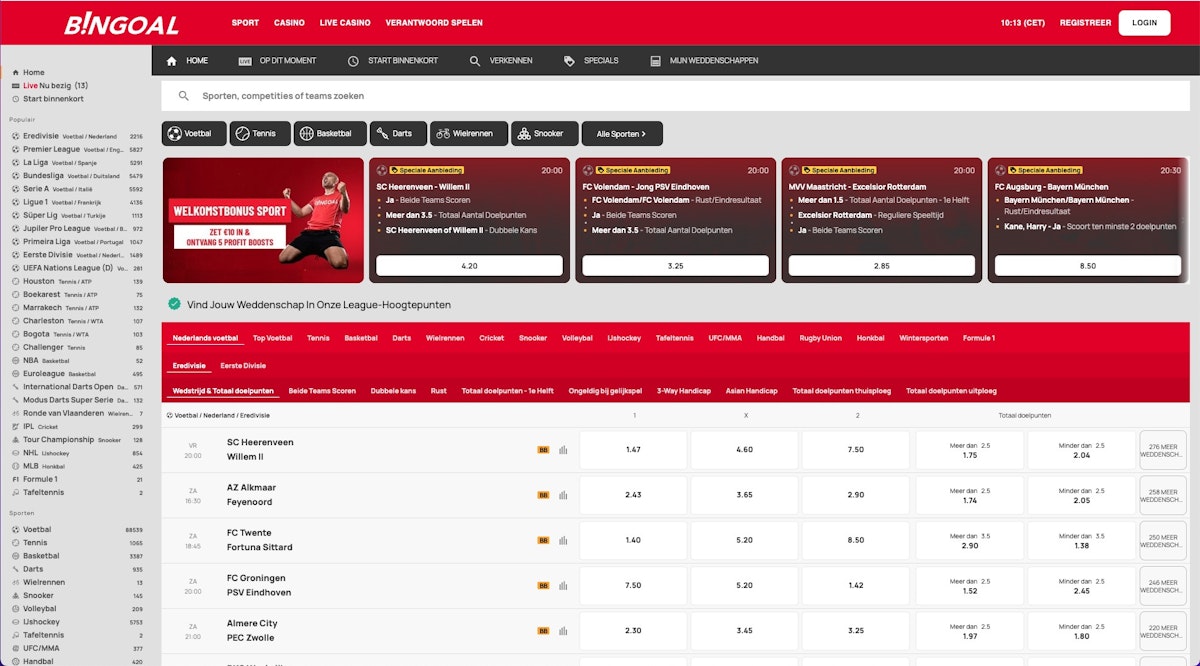Pick 'Meer dan 3.5' at 2.90 for FC Twente
The image size is (1200, 666).
970,540
